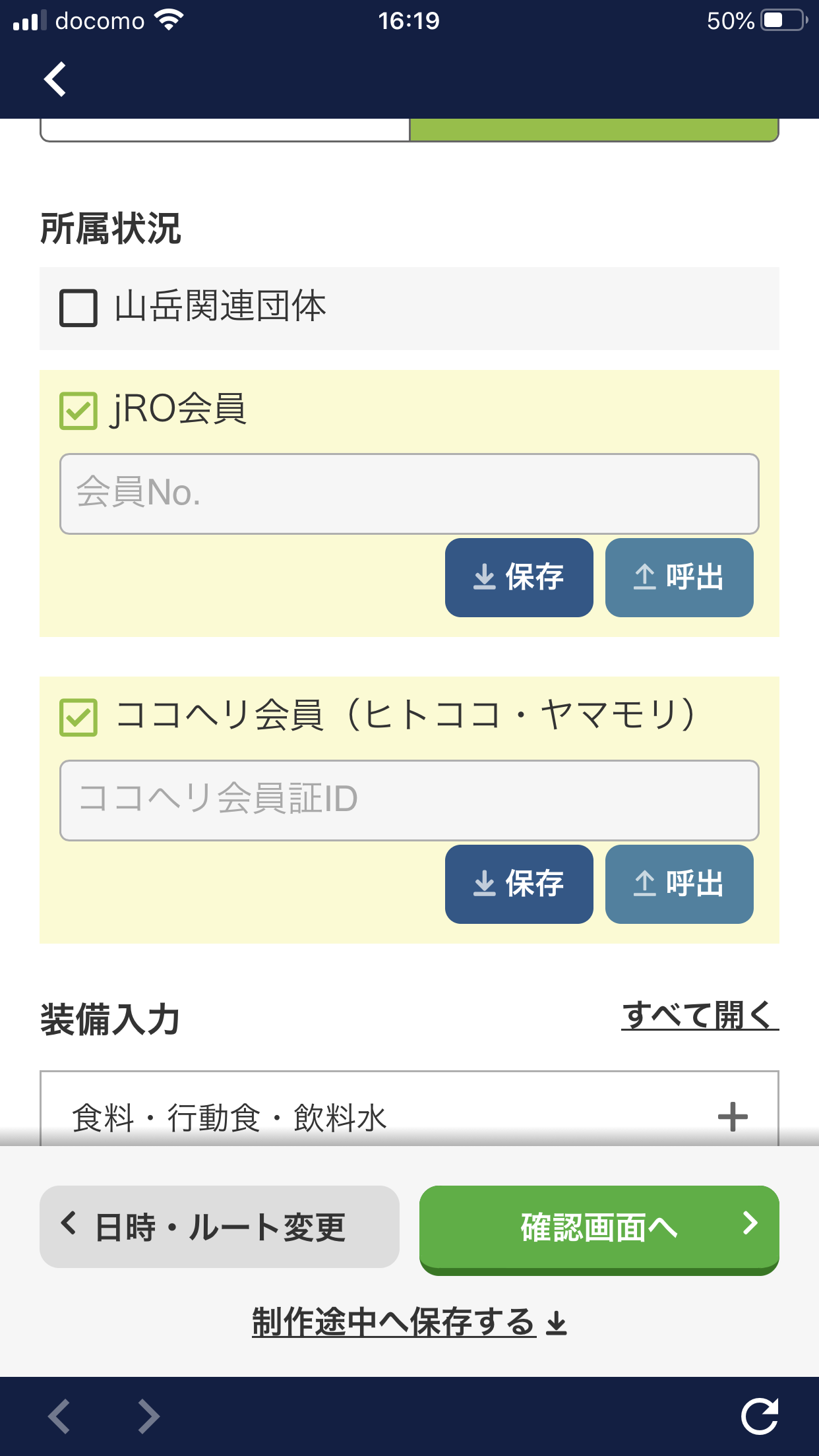Tap the Wi-Fi status icon
The width and height of the screenshot is (819, 1456).
click(169, 20)
